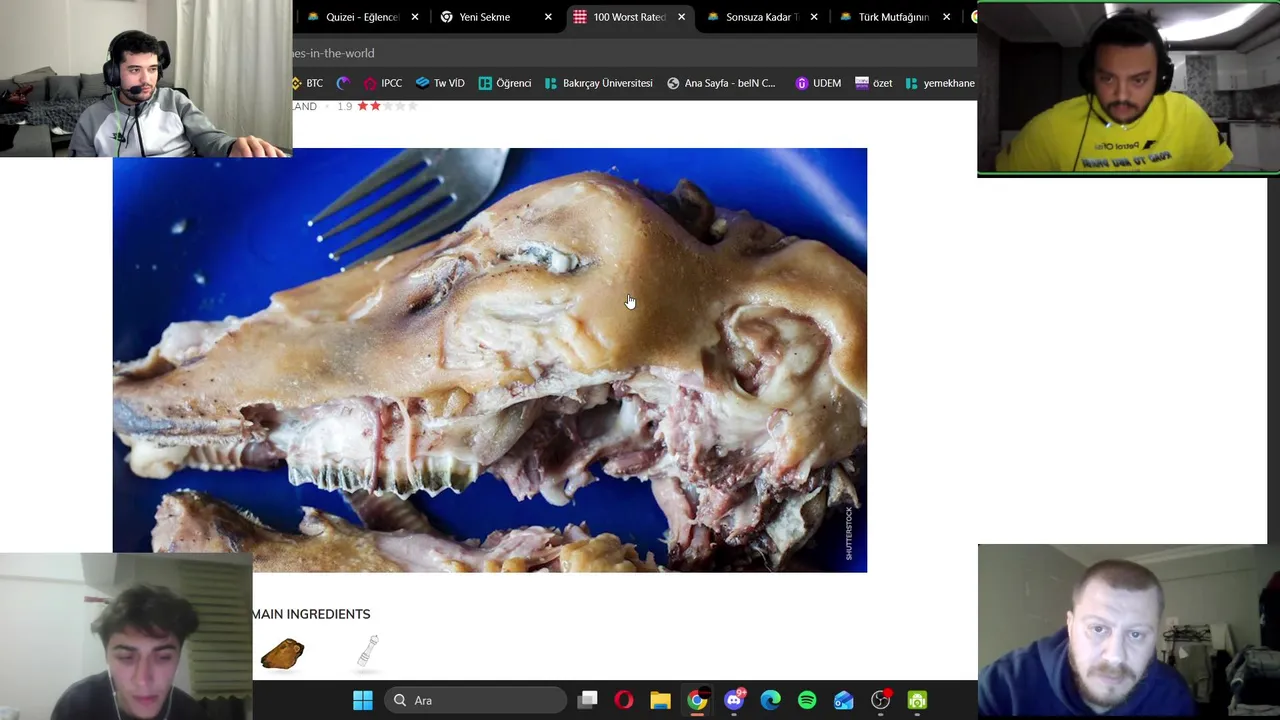Close the Quizei - Eğlencel tab
Screen dimensions: 1280x720
click(415, 17)
